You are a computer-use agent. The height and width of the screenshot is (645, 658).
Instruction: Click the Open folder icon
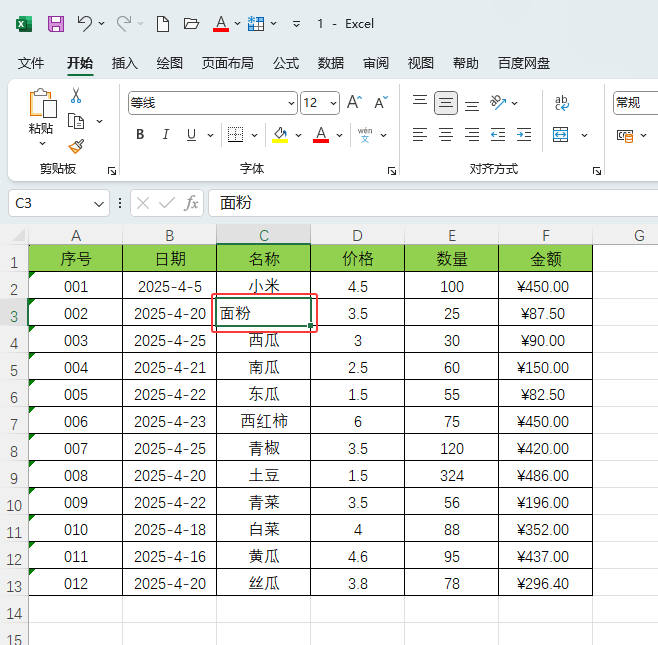click(191, 24)
